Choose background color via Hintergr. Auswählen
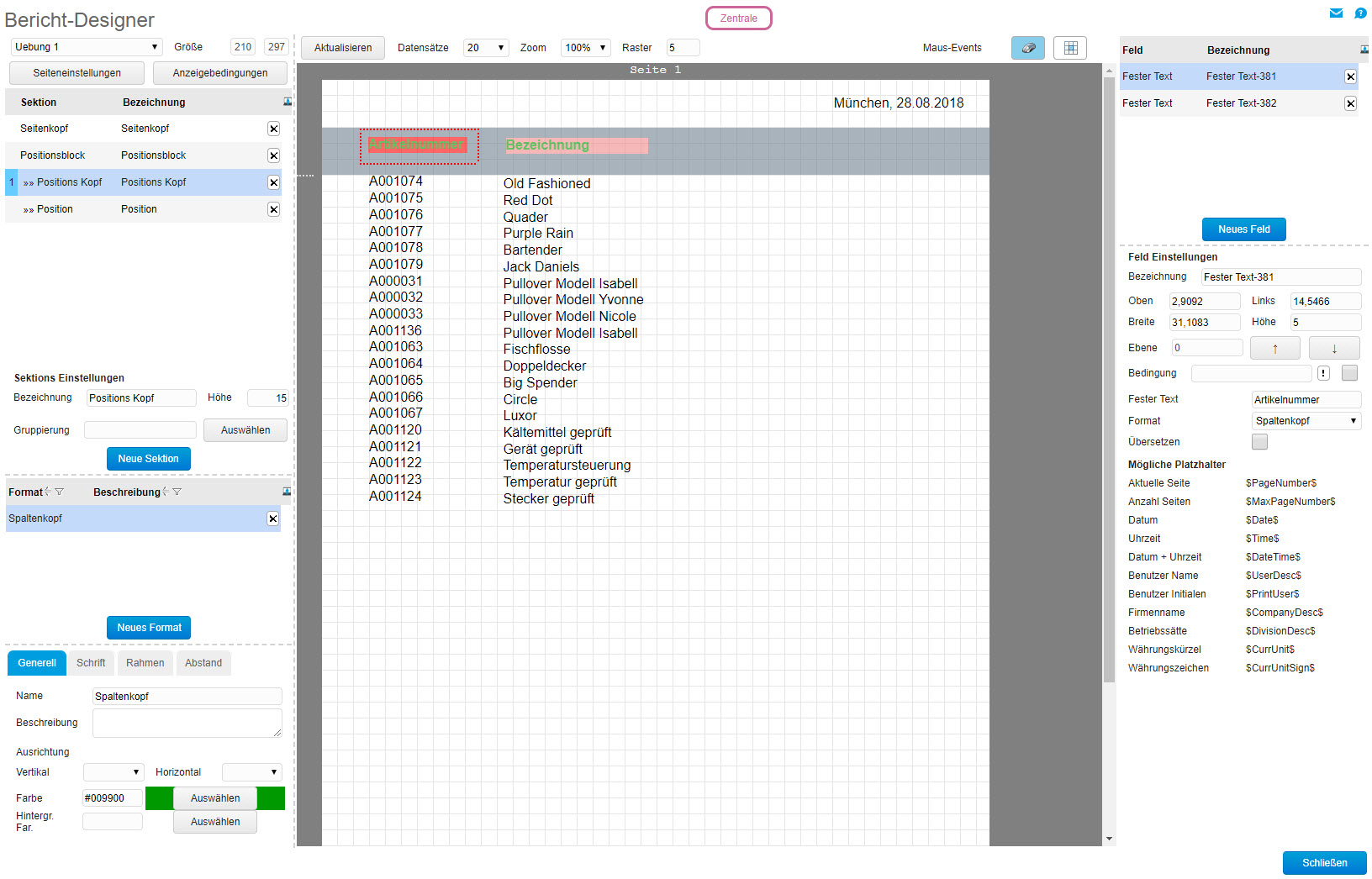This screenshot has height=879, width=1372. (x=215, y=822)
